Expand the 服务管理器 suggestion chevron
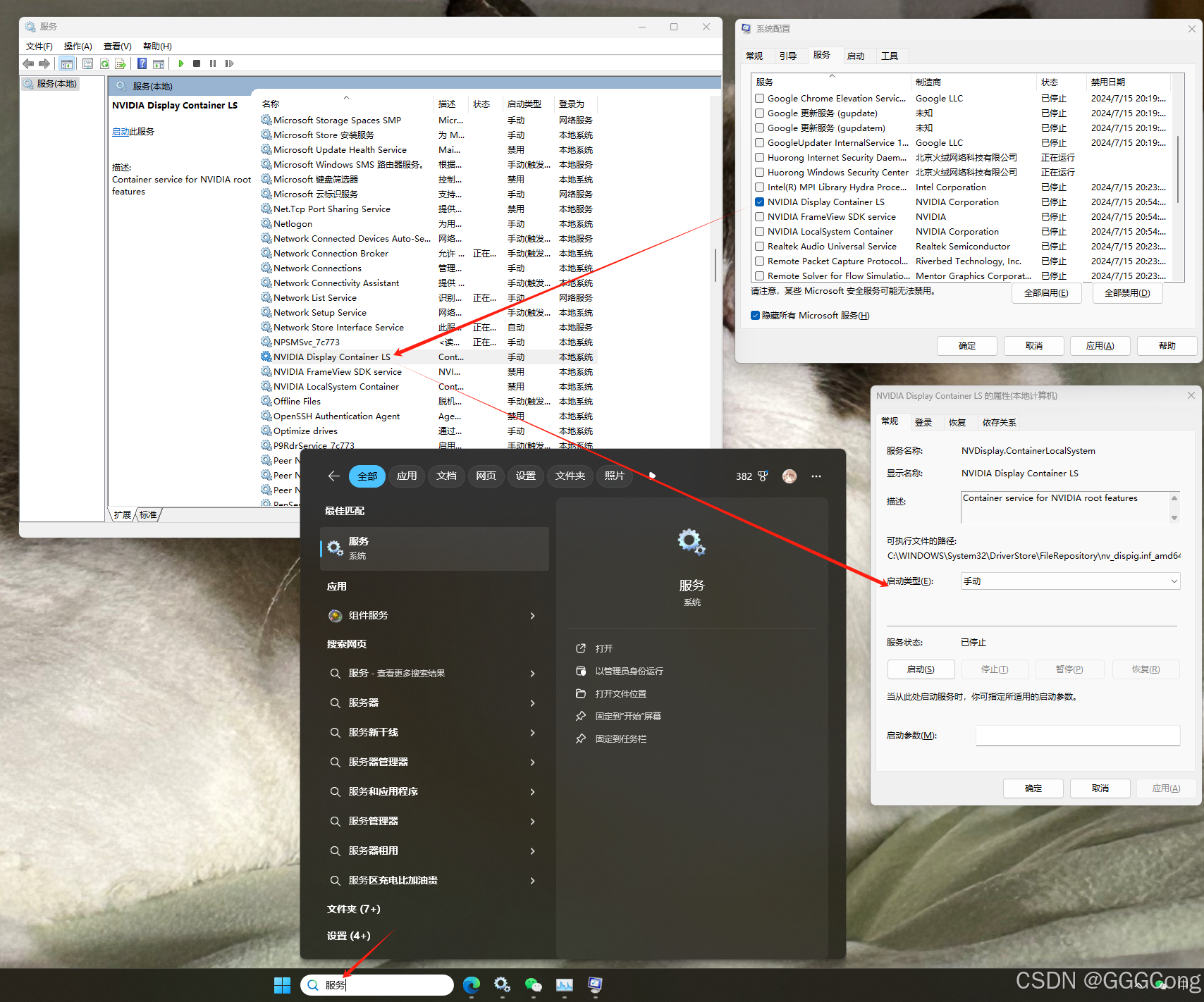Screen dimensions: 1204x1002 click(532, 822)
